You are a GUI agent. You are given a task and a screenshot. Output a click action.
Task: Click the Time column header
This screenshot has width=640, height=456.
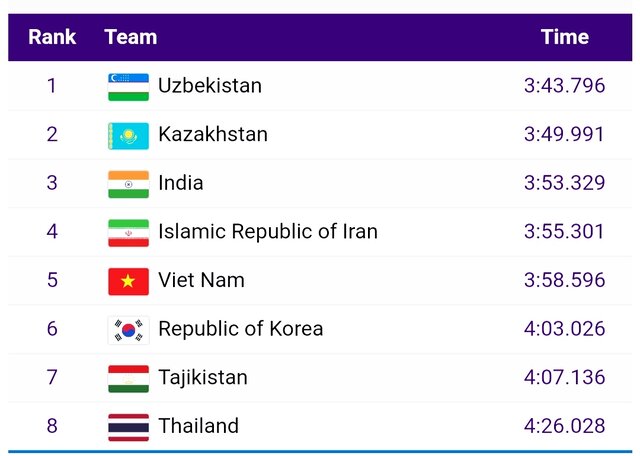564,37
